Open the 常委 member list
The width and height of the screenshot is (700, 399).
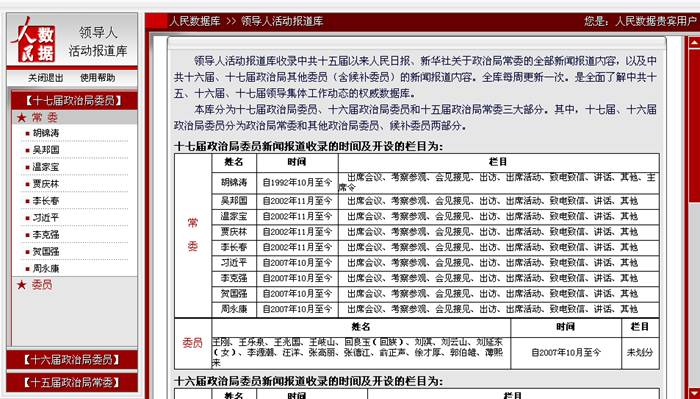click(x=45, y=118)
